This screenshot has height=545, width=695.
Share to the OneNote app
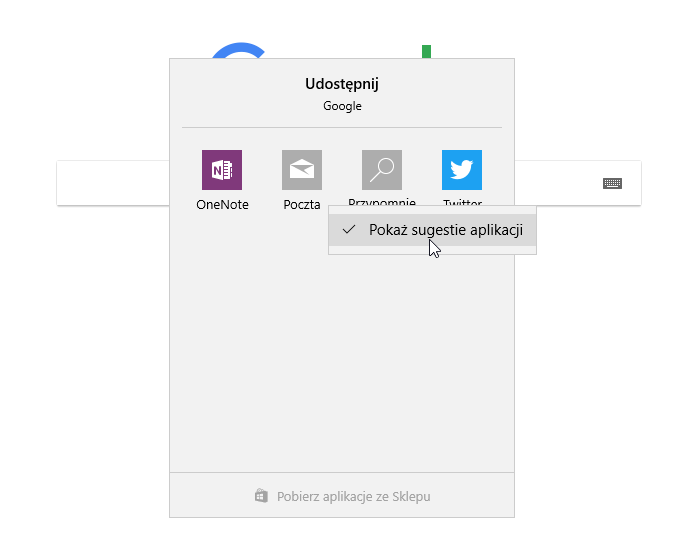222,170
